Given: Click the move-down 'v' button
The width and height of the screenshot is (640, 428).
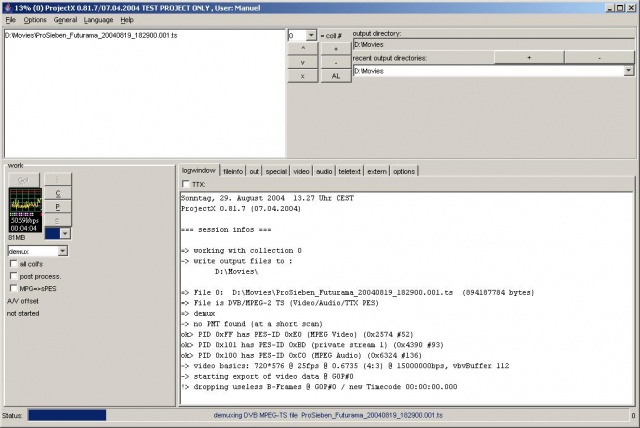Looking at the screenshot, I should (x=302, y=61).
